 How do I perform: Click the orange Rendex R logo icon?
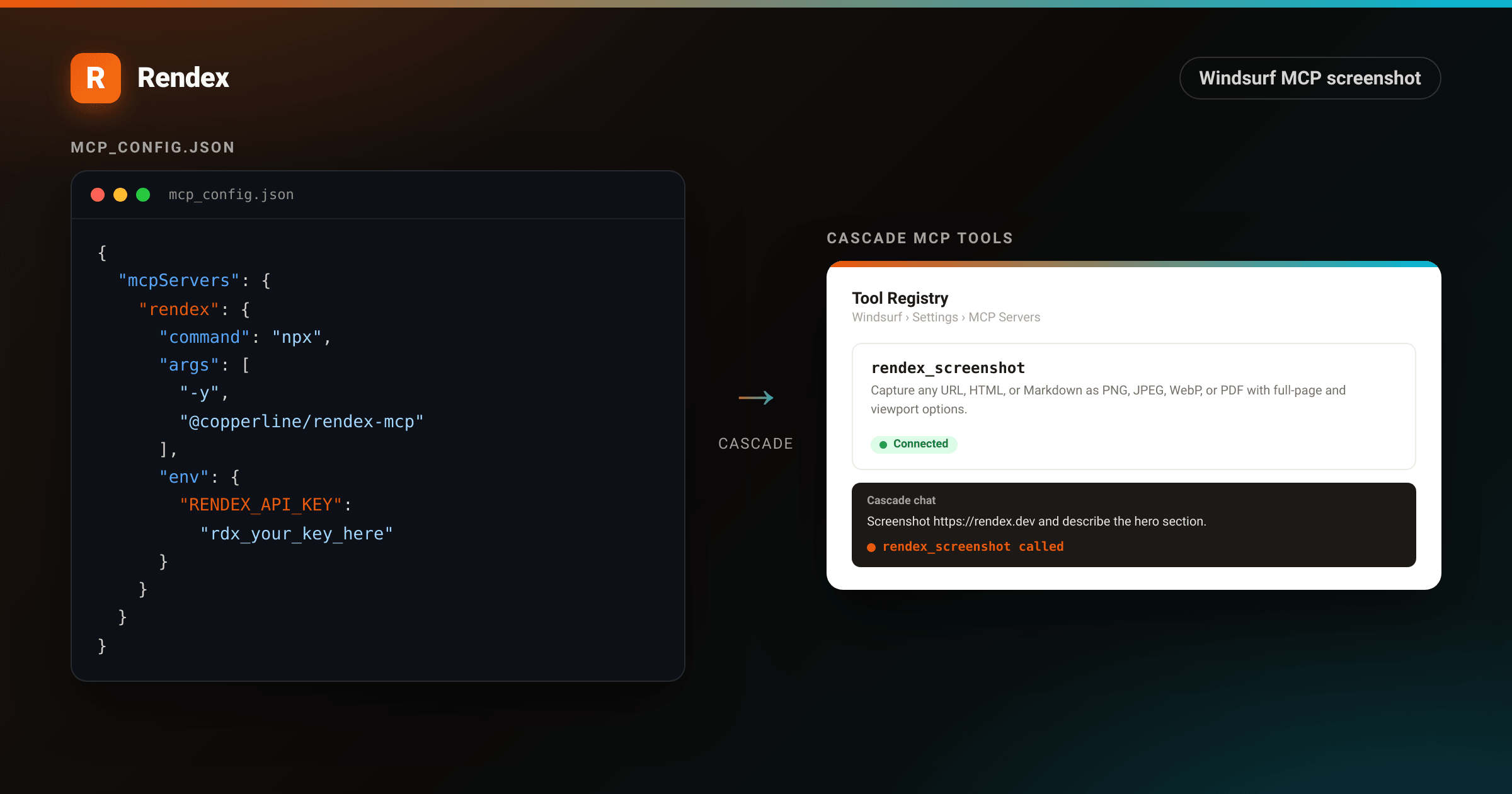click(x=96, y=78)
